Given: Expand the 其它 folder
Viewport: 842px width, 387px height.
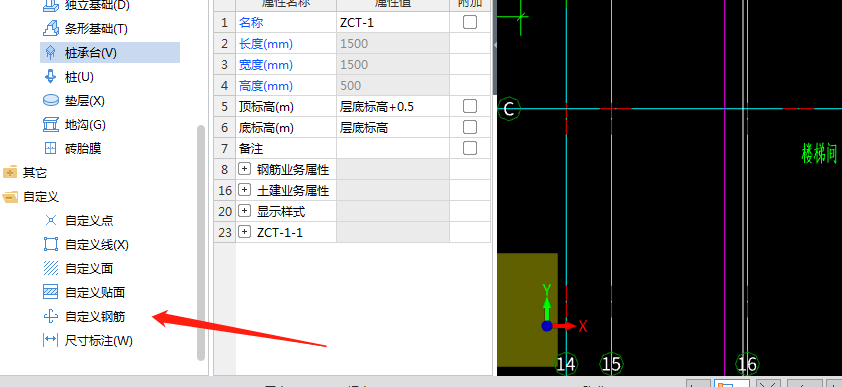Looking at the screenshot, I should click(x=10, y=172).
